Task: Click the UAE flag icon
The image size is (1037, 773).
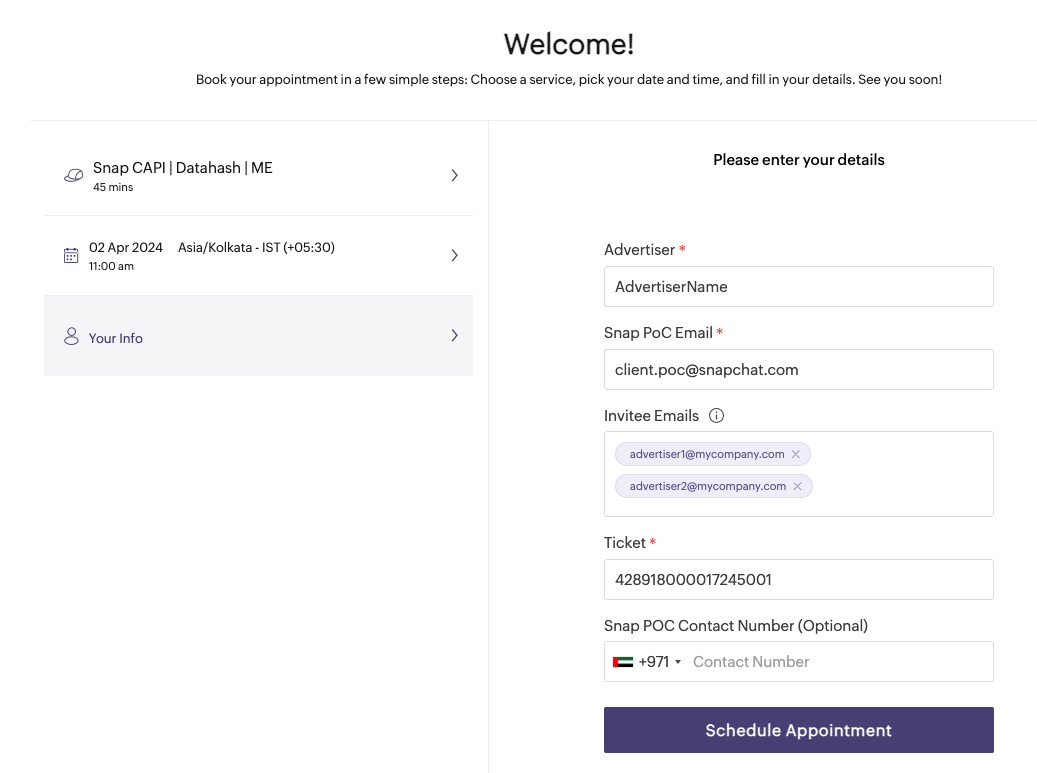Action: point(622,662)
